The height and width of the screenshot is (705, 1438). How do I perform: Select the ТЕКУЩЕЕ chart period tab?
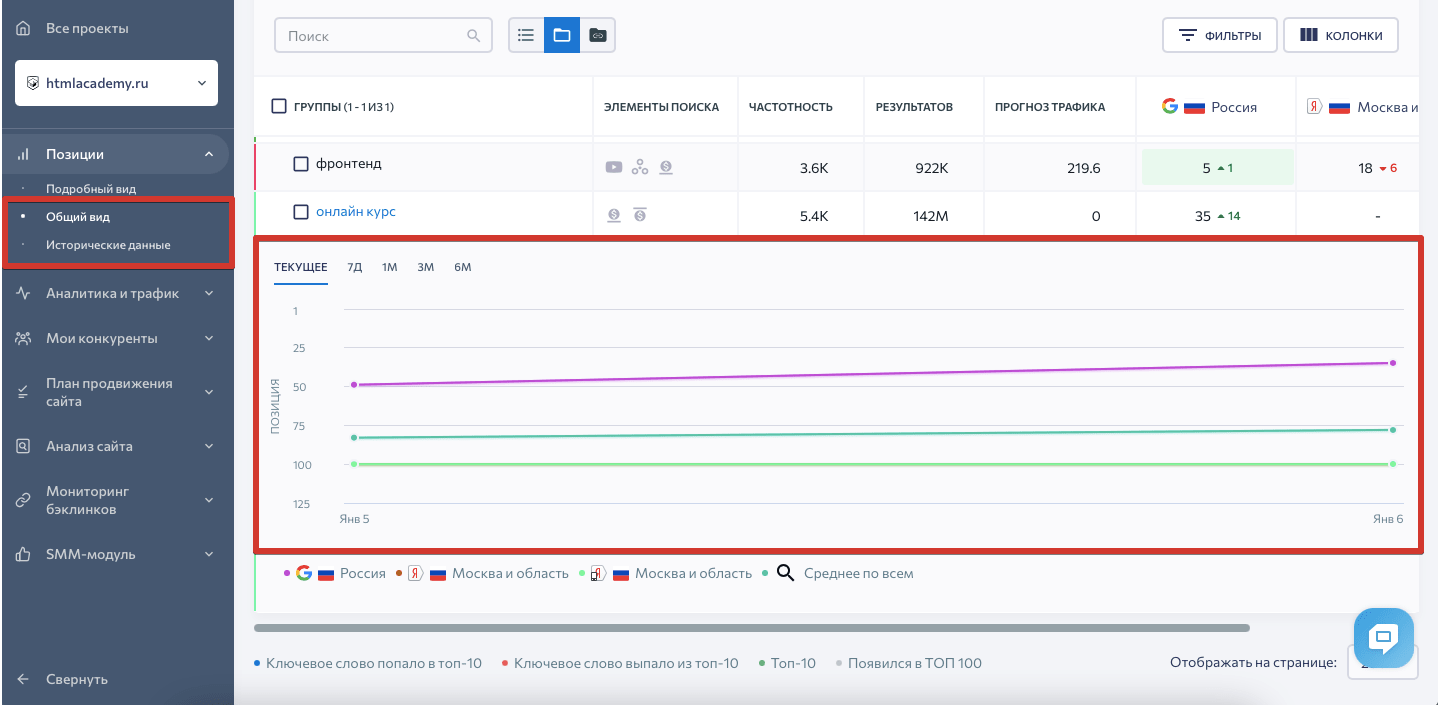pos(301,267)
